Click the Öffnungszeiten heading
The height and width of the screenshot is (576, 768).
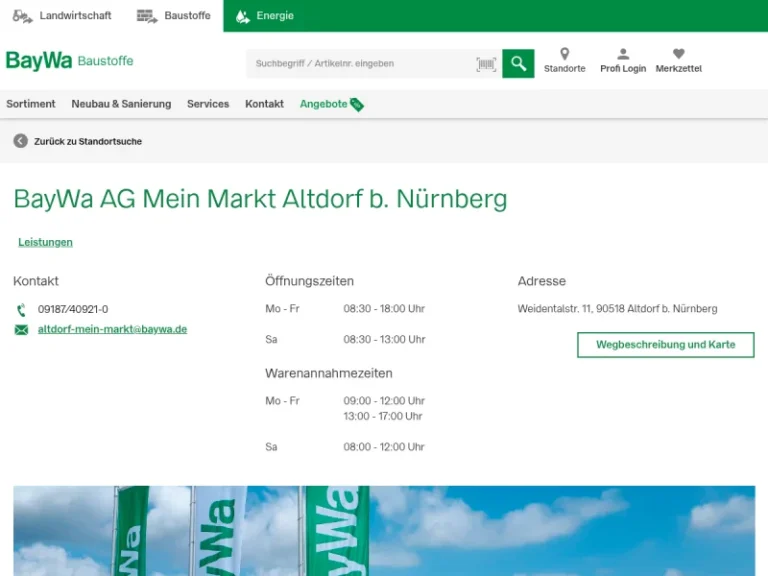point(309,281)
